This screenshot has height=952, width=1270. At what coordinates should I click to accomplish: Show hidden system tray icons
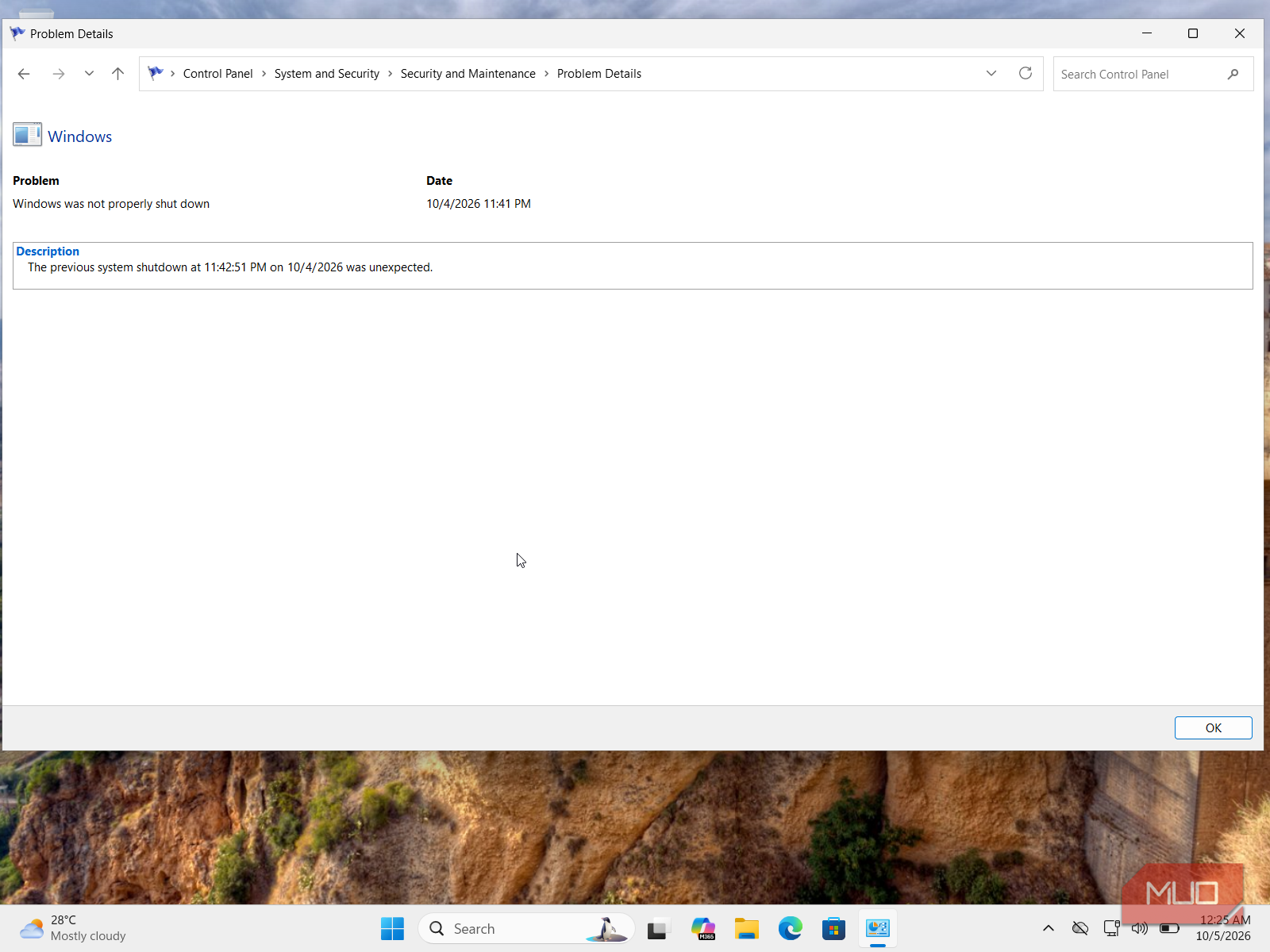1049,928
